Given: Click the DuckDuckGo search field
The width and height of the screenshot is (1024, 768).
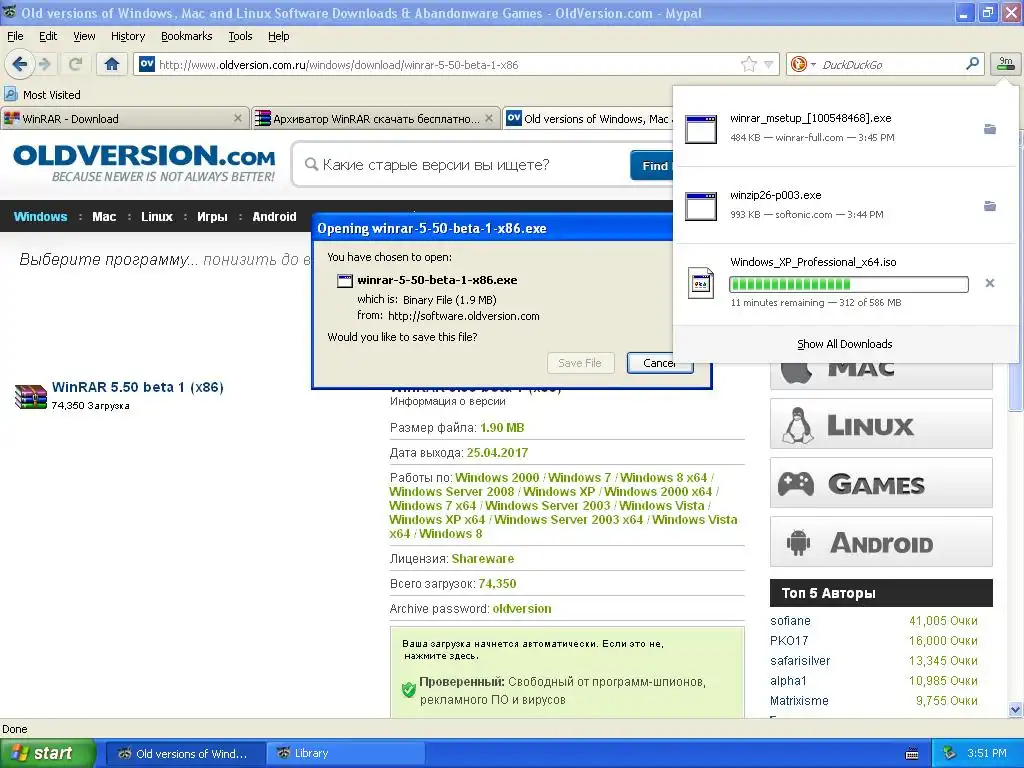Looking at the screenshot, I should (x=888, y=64).
